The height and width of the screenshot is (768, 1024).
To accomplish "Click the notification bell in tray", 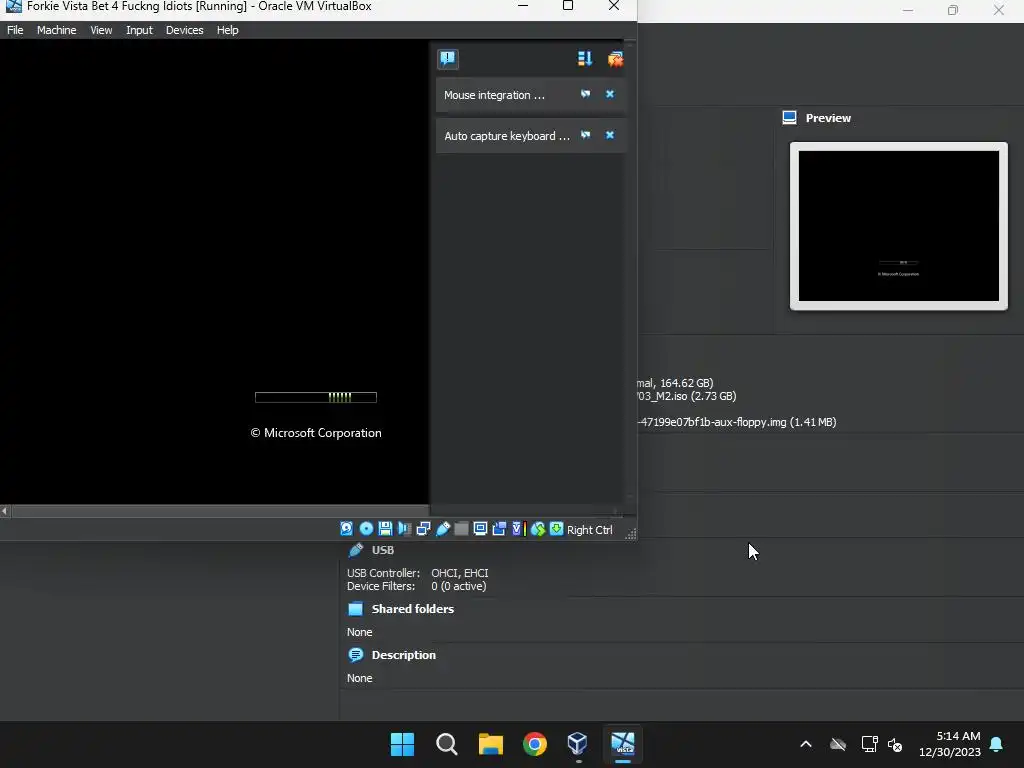I will 997,744.
